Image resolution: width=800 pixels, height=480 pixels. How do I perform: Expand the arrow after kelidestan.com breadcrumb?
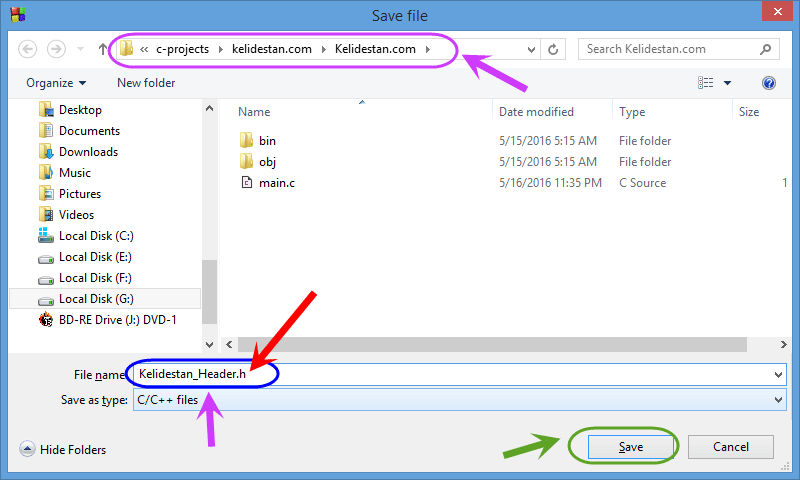(x=323, y=49)
